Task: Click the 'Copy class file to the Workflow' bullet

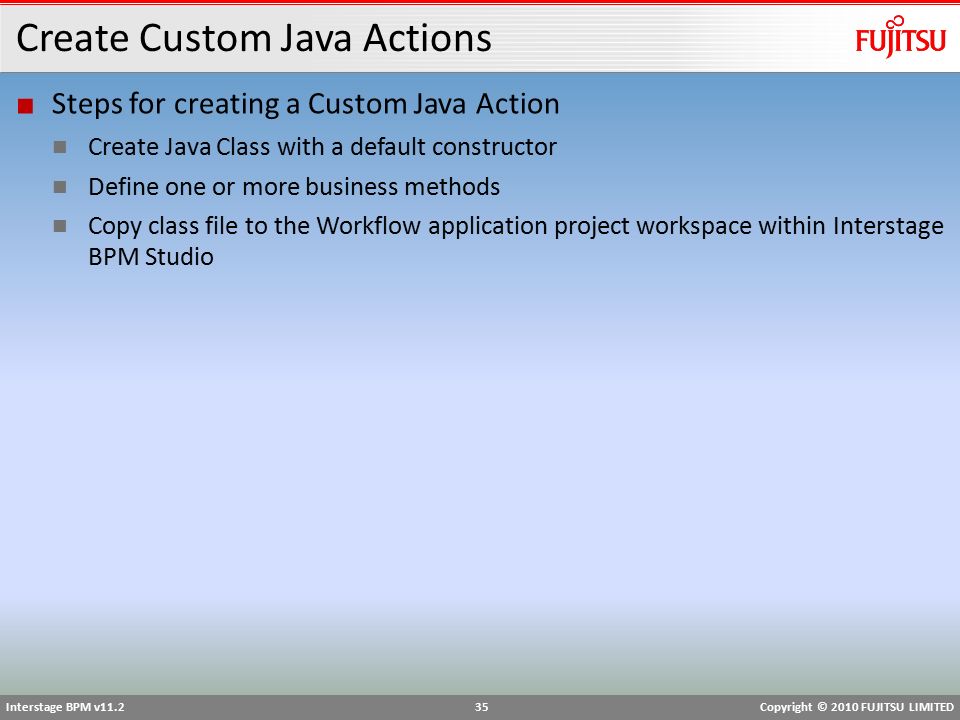Action: (x=516, y=241)
